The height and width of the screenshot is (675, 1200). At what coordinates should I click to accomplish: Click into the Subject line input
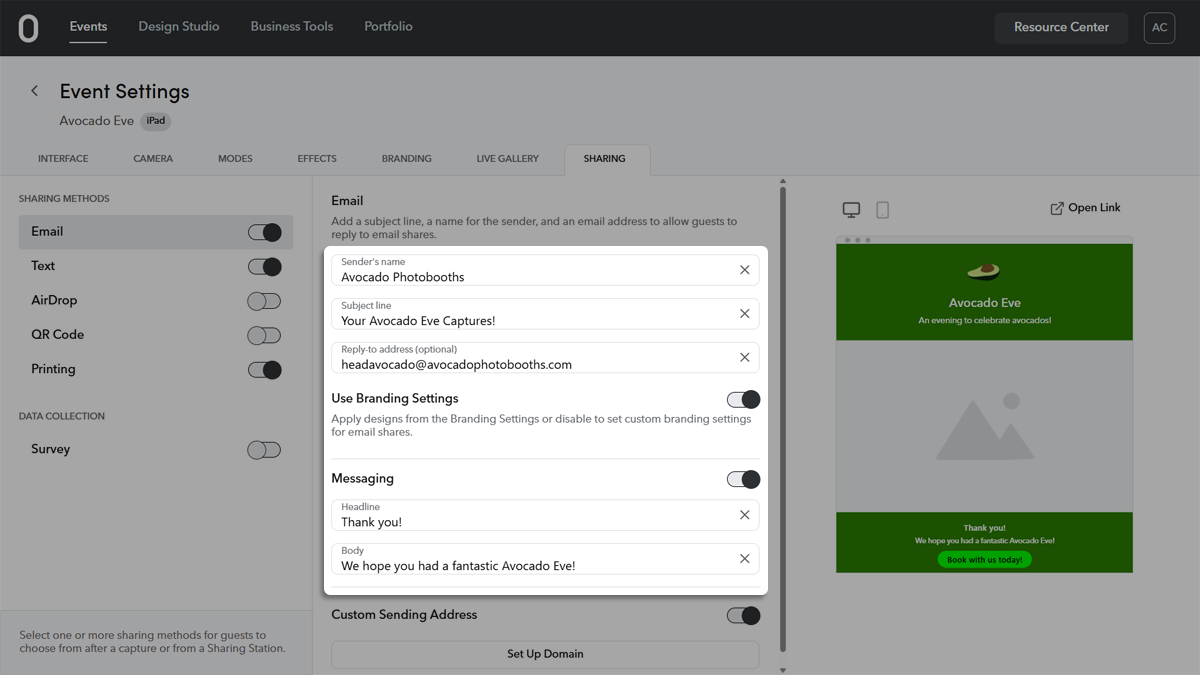[530, 321]
